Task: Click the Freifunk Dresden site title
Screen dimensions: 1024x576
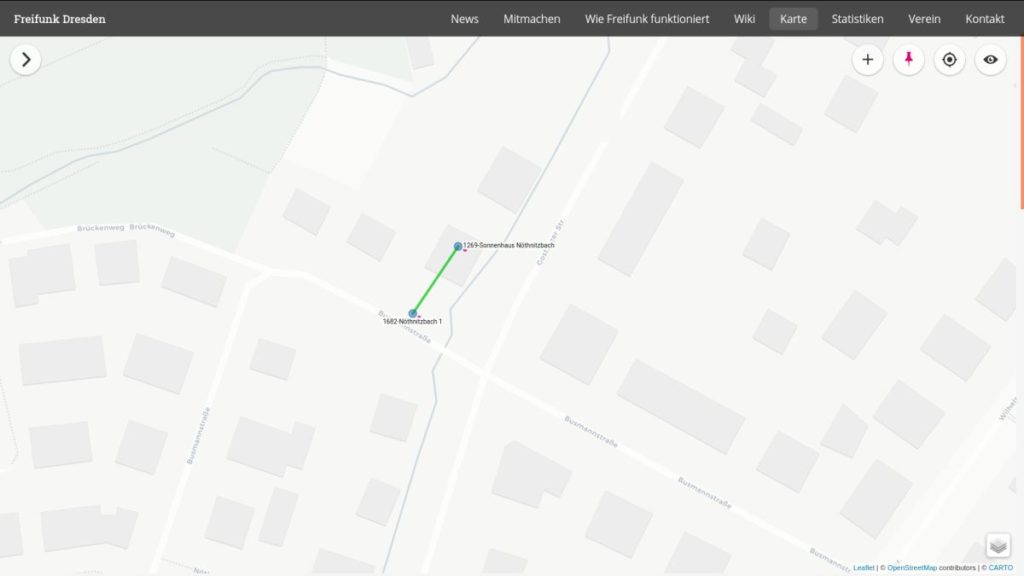Action: 60,19
